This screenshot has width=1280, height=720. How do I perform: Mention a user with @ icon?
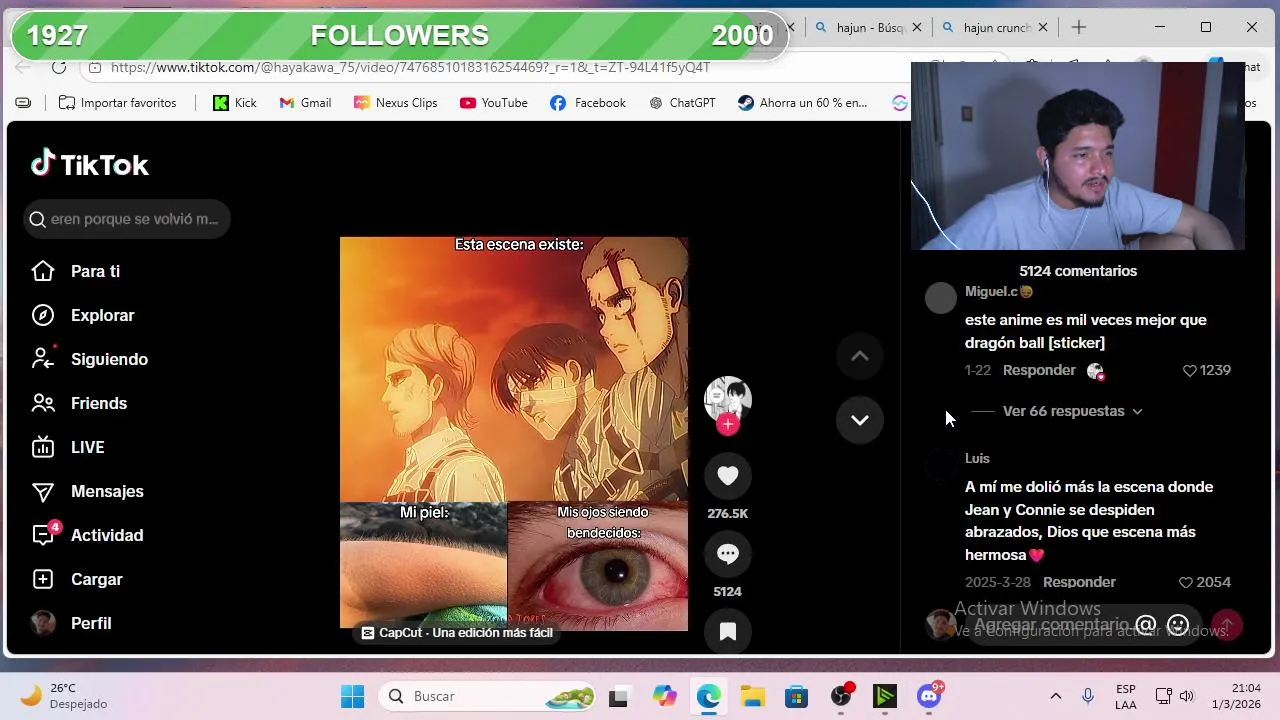coord(1146,625)
